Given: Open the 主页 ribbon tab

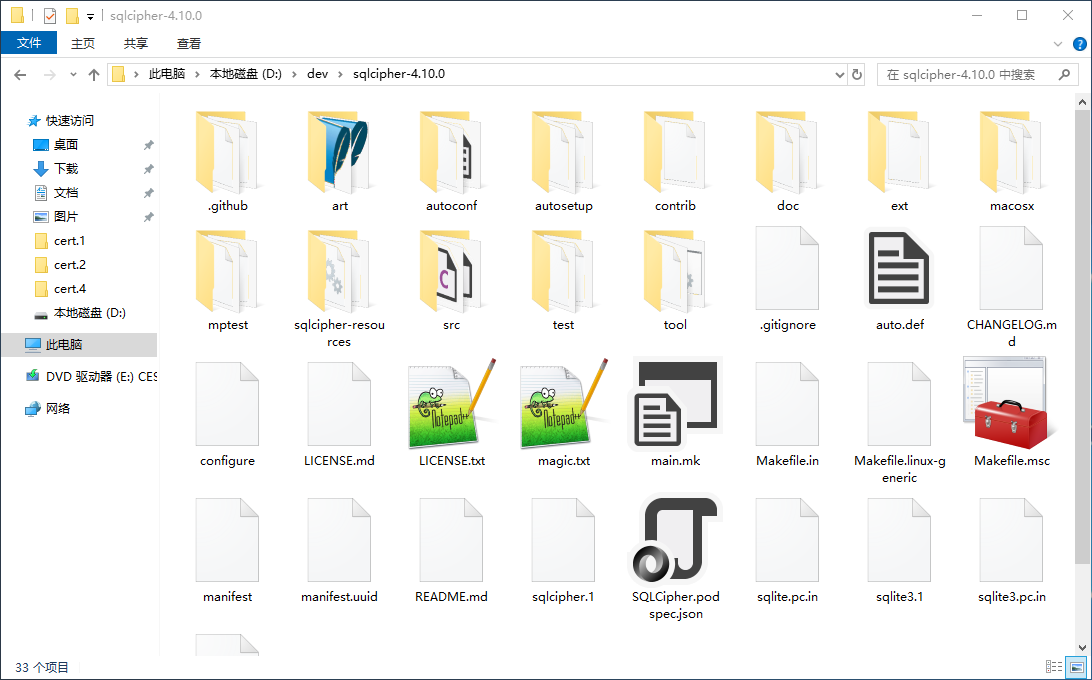Looking at the screenshot, I should [83, 43].
